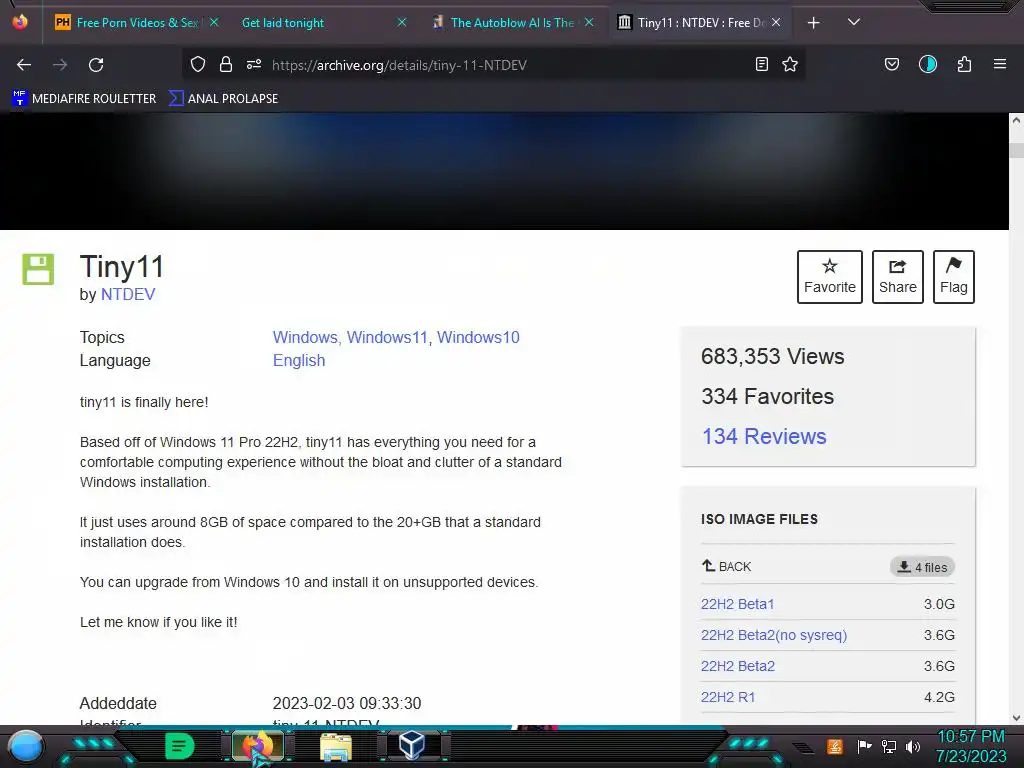
Task: Open the Pocket save icon
Action: (x=891, y=64)
